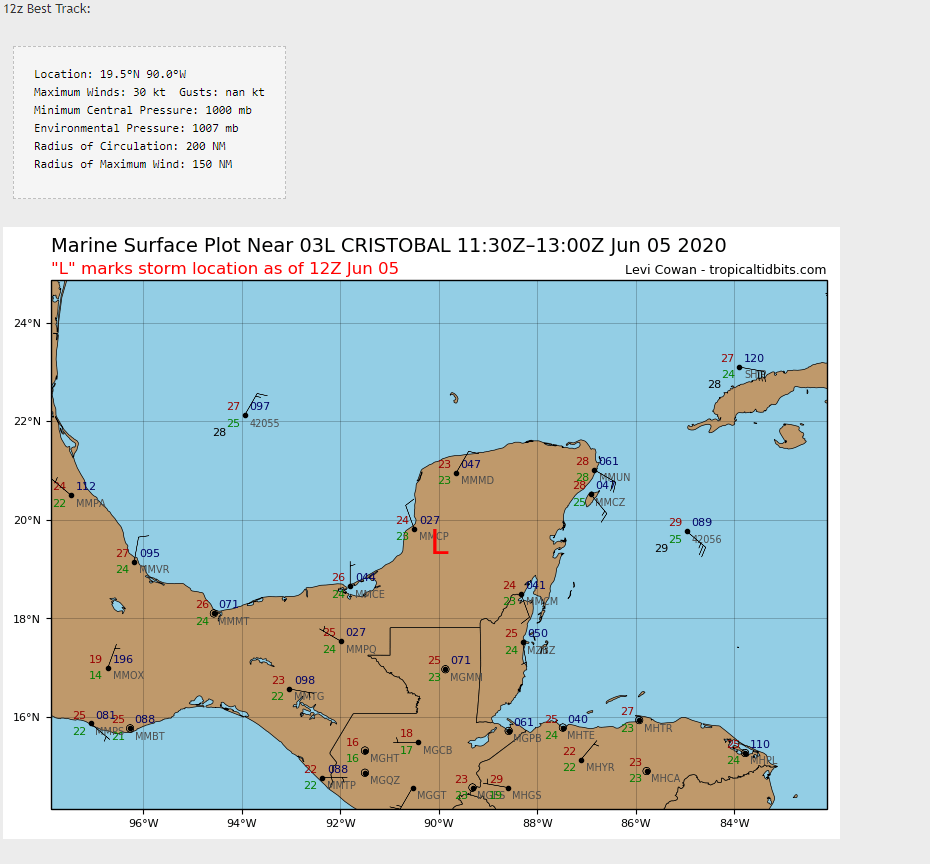This screenshot has width=930, height=864.
Task: Click the 24°N latitude axis label
Action: [26, 323]
